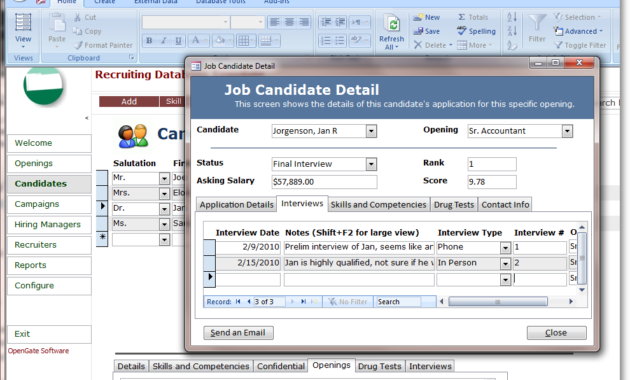Open the Hiring Managers navigation button
The height and width of the screenshot is (380, 630).
point(49,225)
